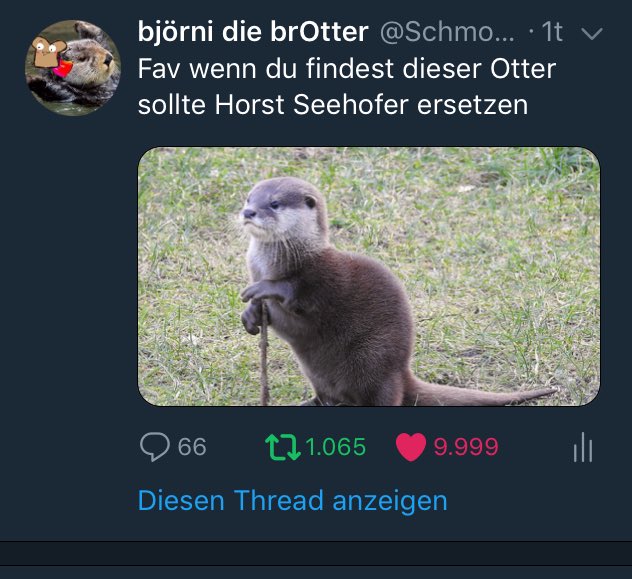The image size is (632, 579).
Task: Click the text line sollte Horst Seehofer ersetzen
Action: [x=333, y=105]
